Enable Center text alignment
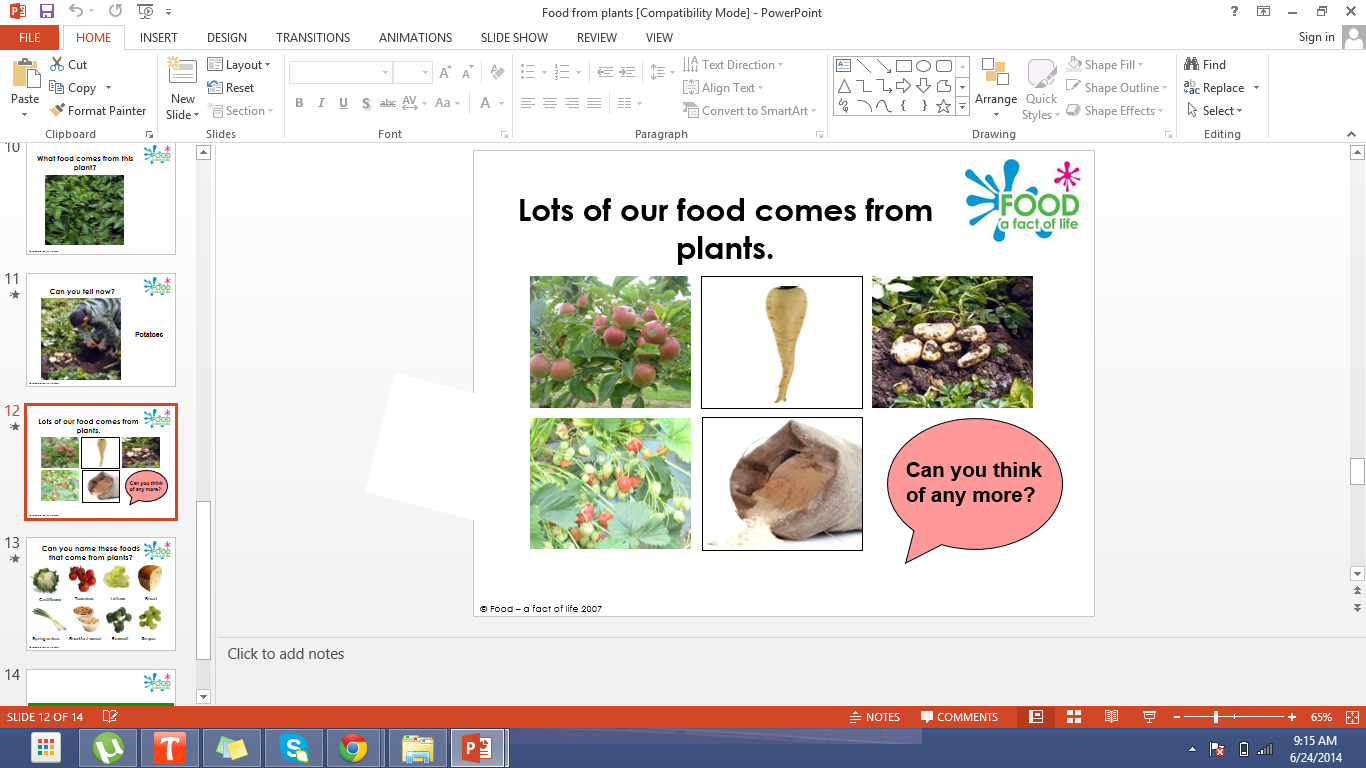The image size is (1366, 768). tap(549, 103)
